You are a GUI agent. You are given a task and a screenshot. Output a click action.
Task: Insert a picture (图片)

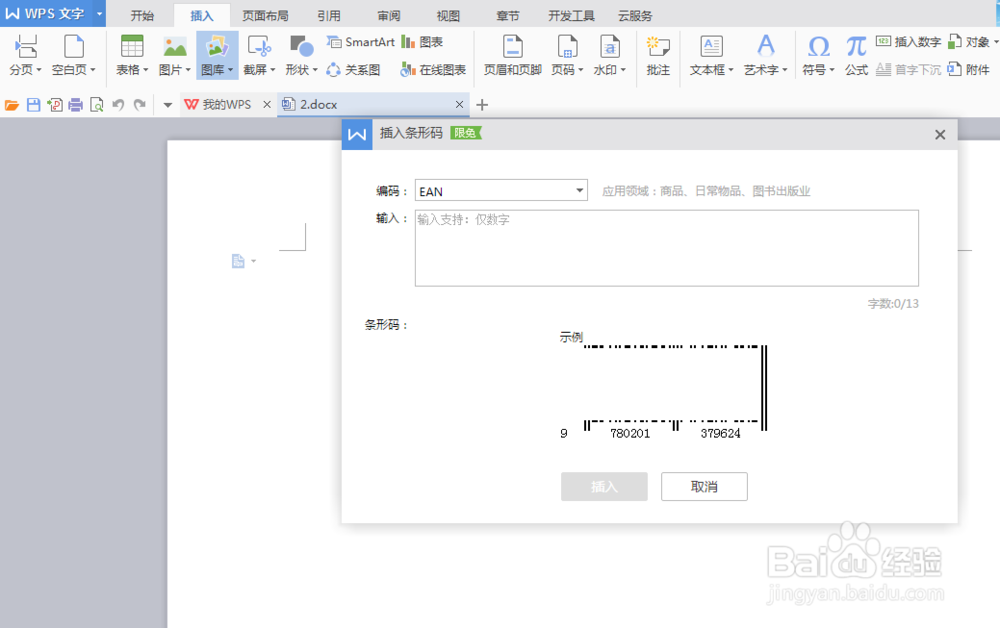pos(174,55)
